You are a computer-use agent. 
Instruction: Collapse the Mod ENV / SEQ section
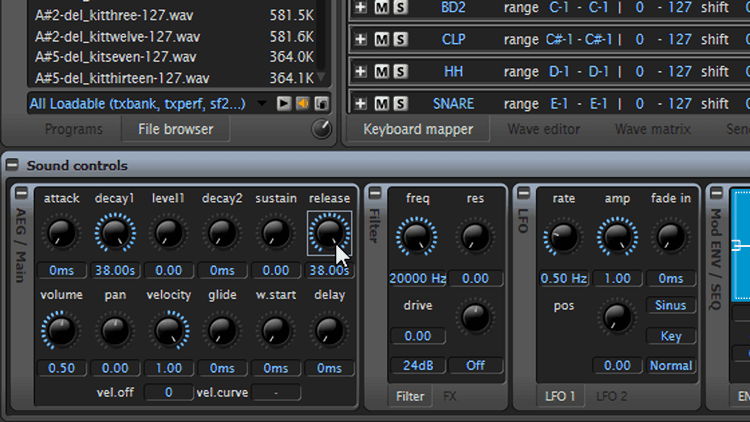coord(717,193)
